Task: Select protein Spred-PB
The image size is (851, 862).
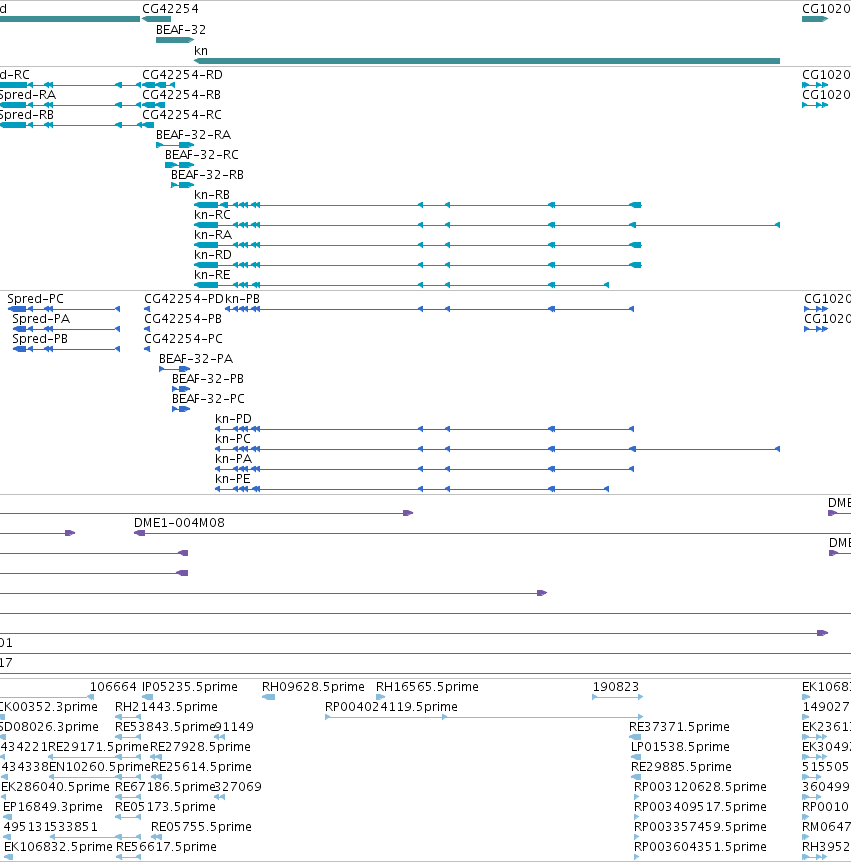Action: [x=66, y=349]
